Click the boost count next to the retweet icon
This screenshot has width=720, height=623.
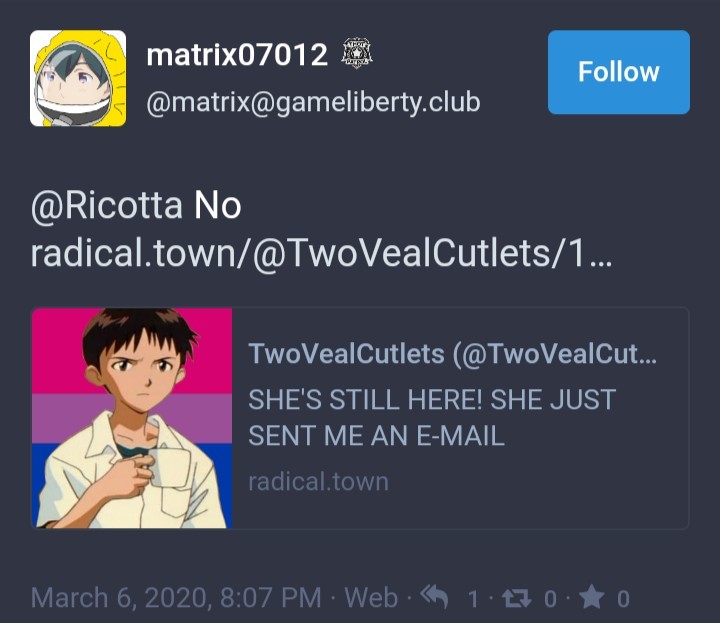point(550,599)
